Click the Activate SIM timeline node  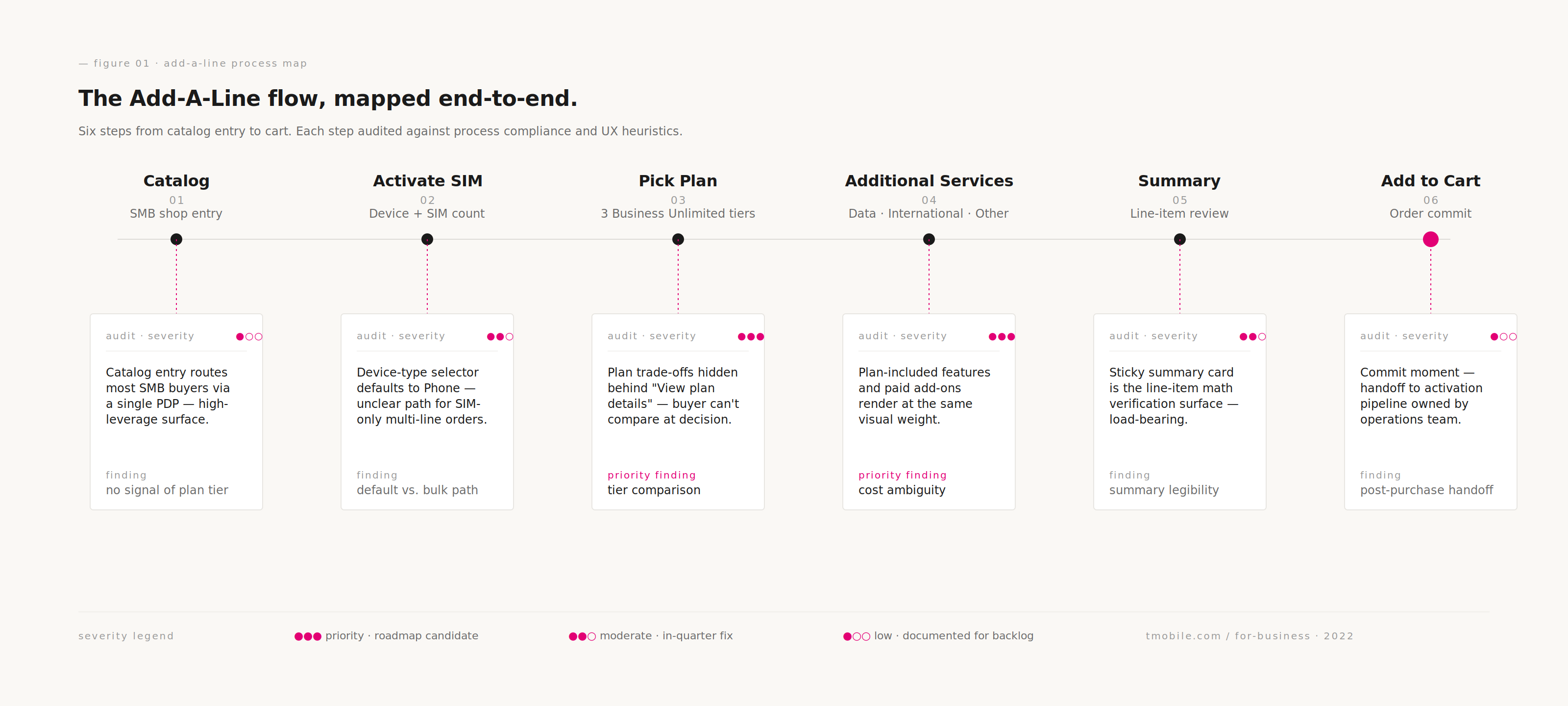427,239
